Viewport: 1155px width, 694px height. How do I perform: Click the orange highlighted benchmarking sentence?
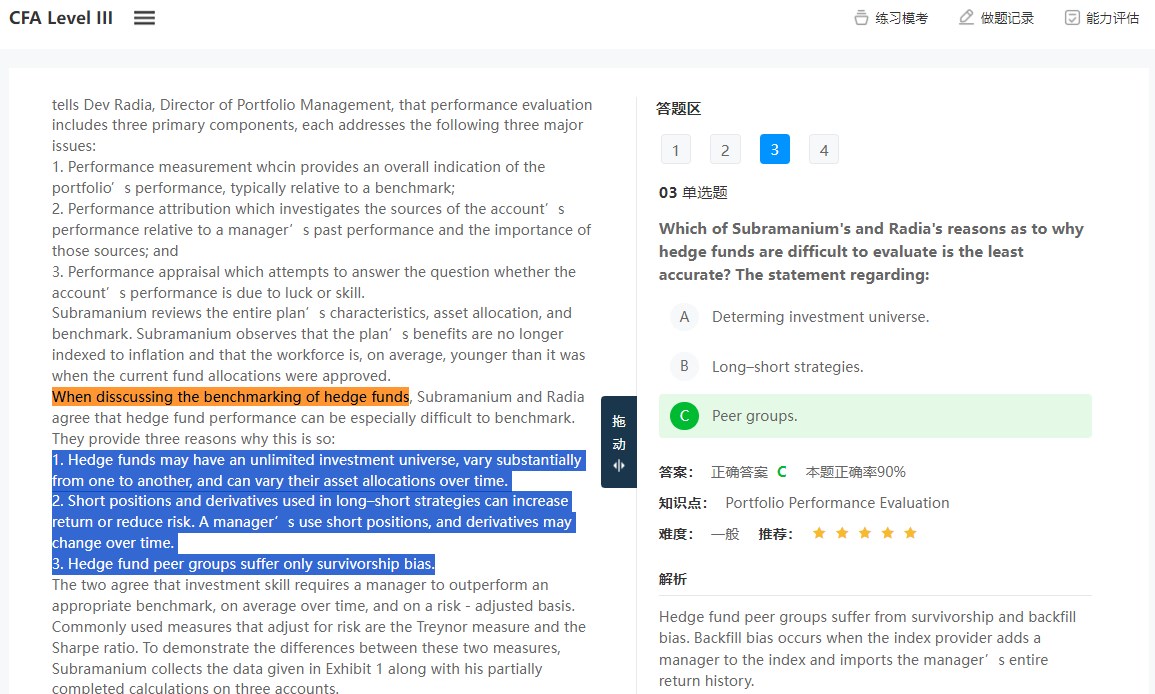point(230,397)
